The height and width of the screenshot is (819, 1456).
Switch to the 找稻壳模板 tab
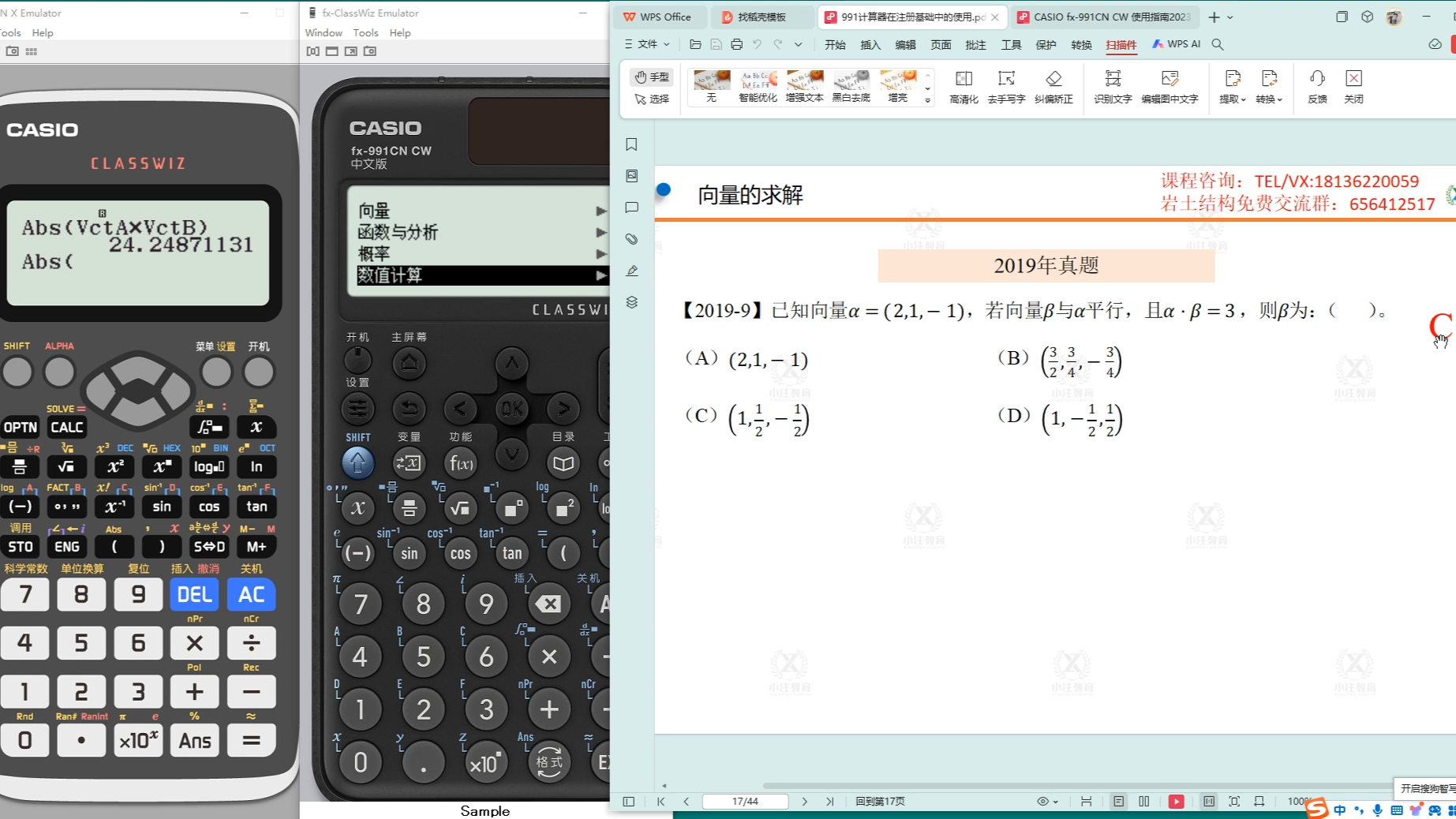click(761, 17)
